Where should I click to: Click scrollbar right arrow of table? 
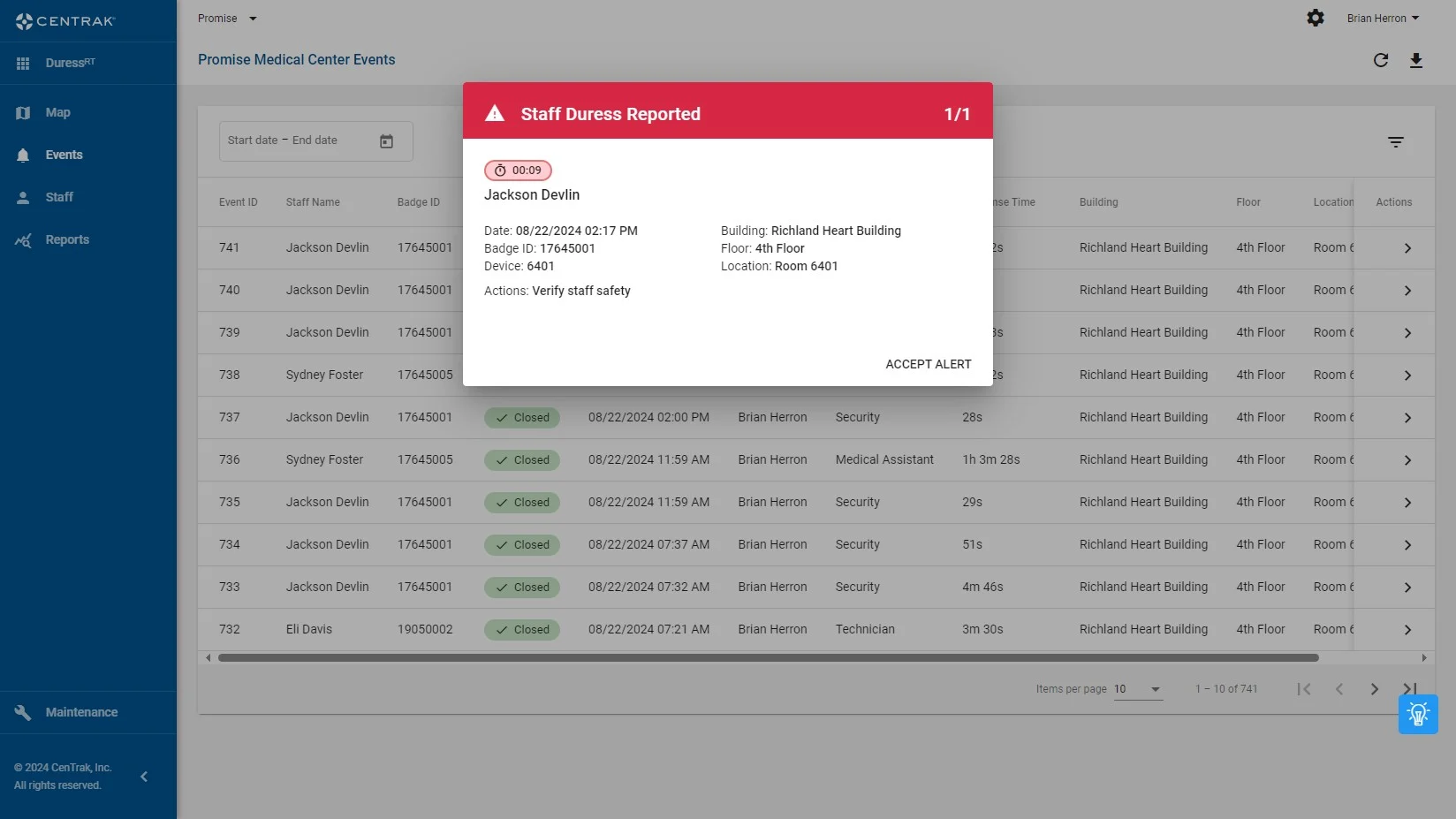[x=1423, y=657]
